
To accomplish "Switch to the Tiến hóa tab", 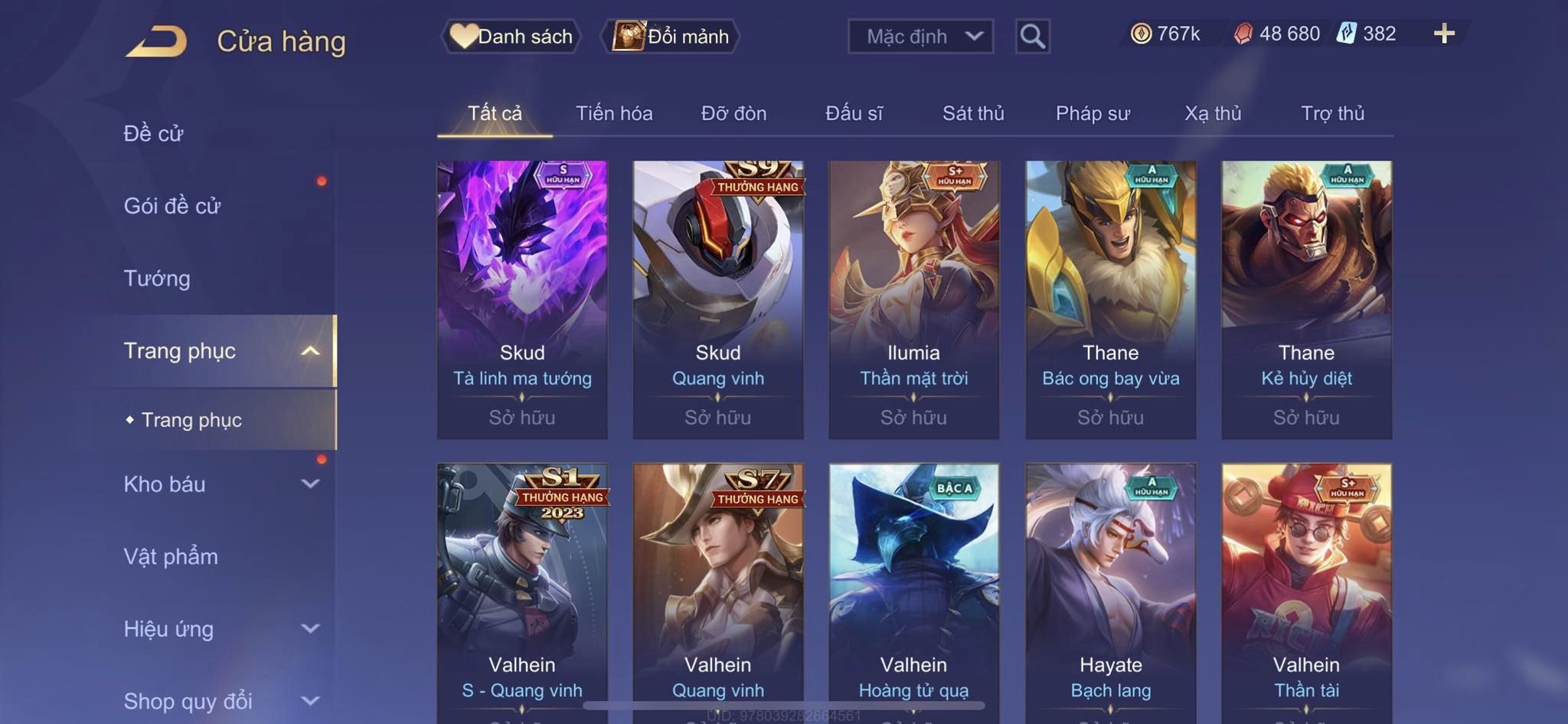I will (614, 113).
